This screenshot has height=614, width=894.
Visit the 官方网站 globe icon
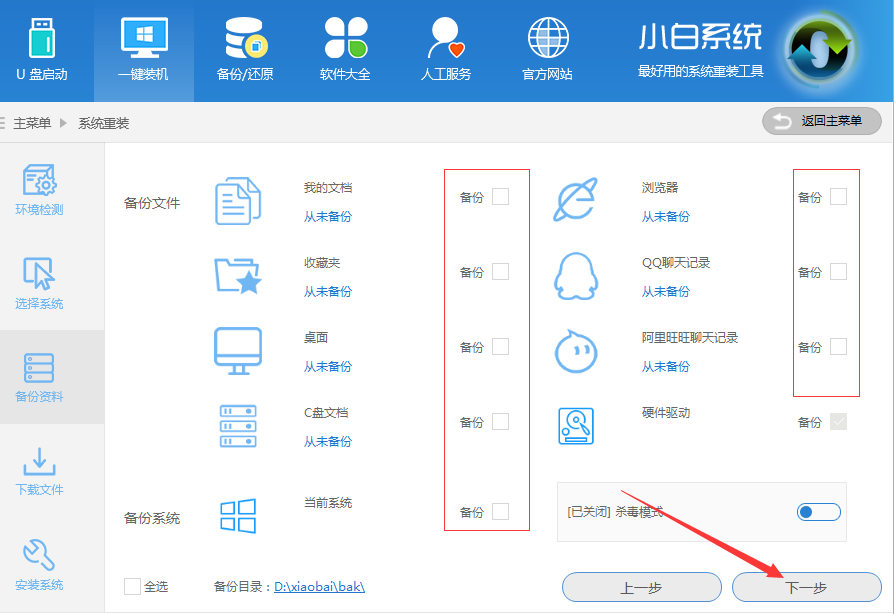(x=547, y=50)
